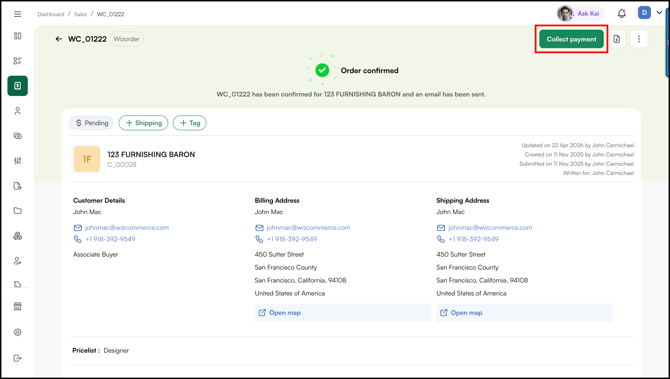Click the Wizorder badge next to title
Viewport: 670px width, 379px height.
pos(126,39)
